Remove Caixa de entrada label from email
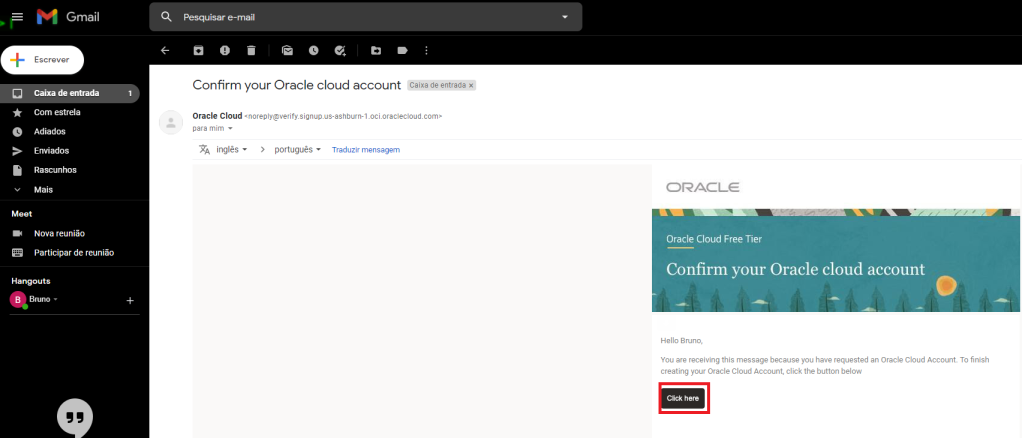The height and width of the screenshot is (438, 1022). (x=471, y=85)
